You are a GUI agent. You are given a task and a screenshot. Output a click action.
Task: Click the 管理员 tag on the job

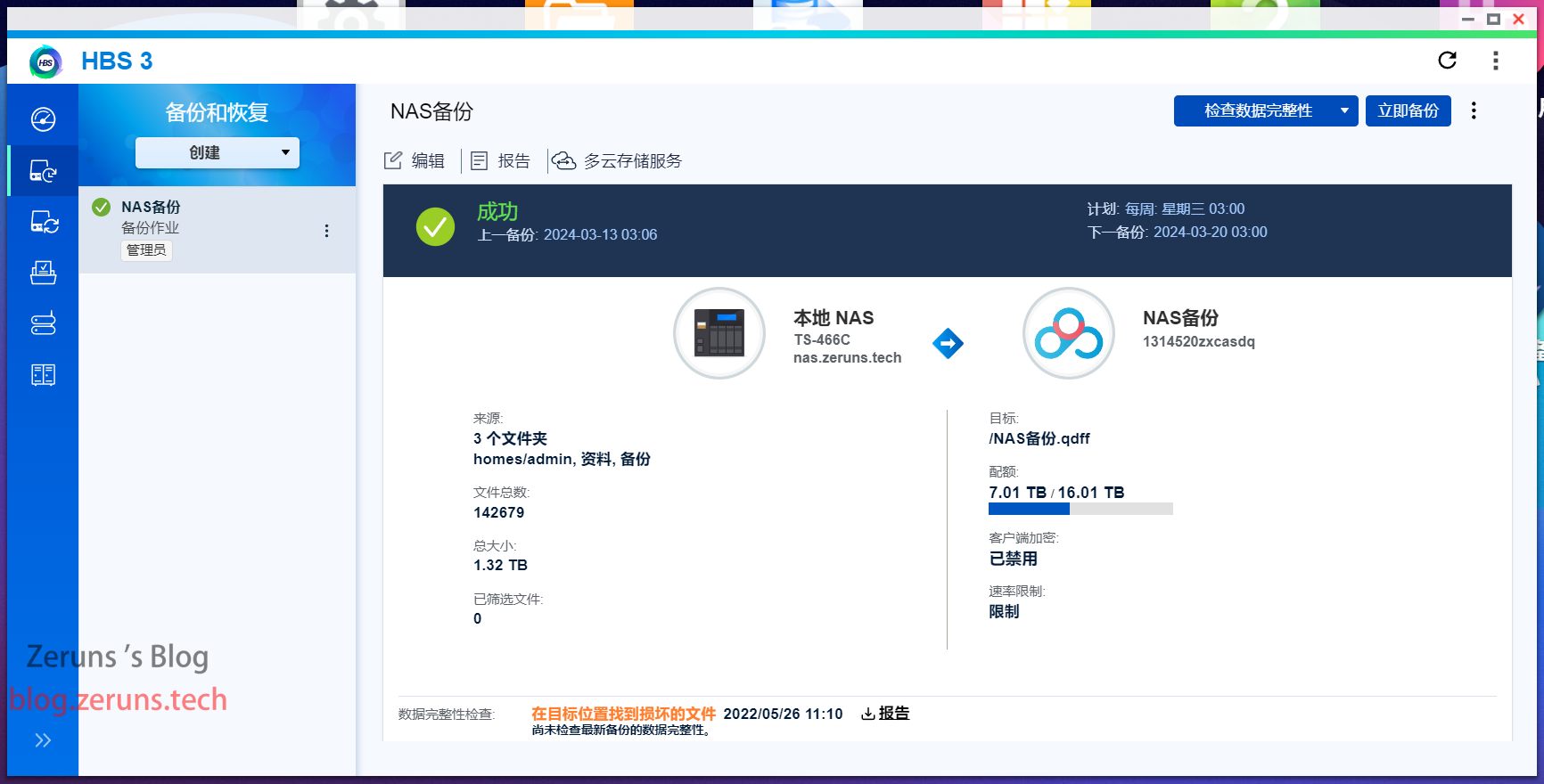pos(147,250)
